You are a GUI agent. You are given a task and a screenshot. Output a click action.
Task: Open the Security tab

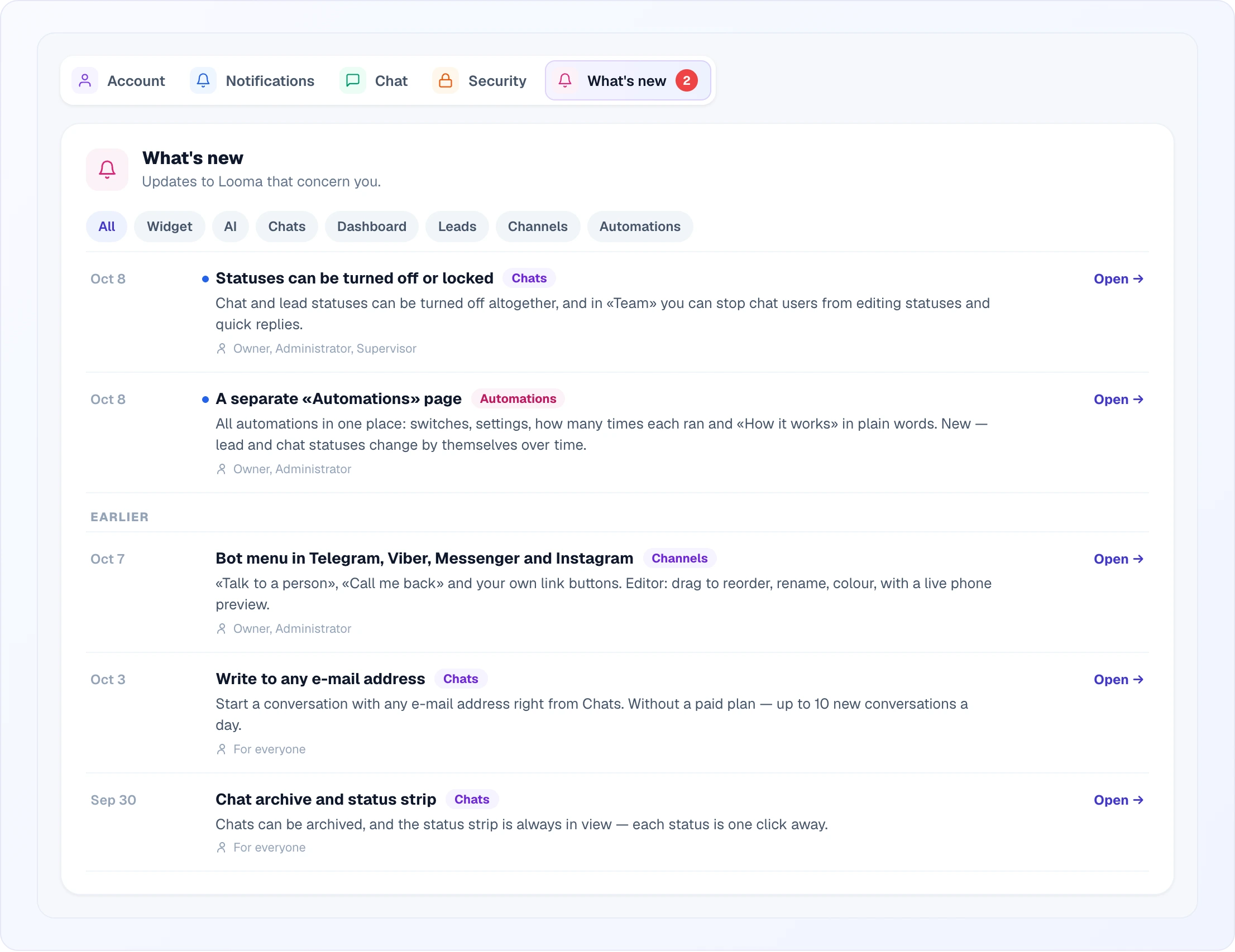point(480,81)
